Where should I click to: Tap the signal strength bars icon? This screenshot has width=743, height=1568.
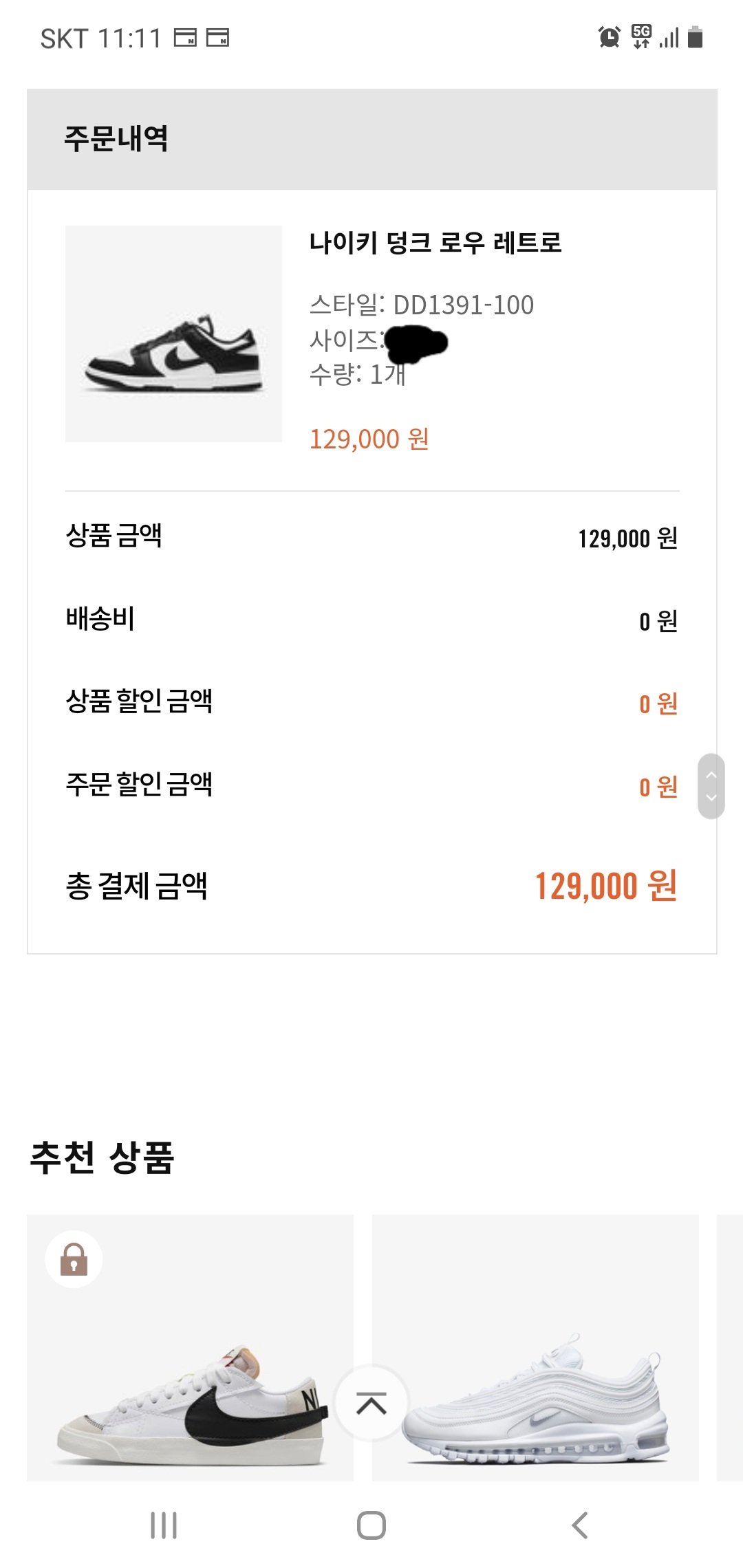pyautogui.click(x=669, y=38)
